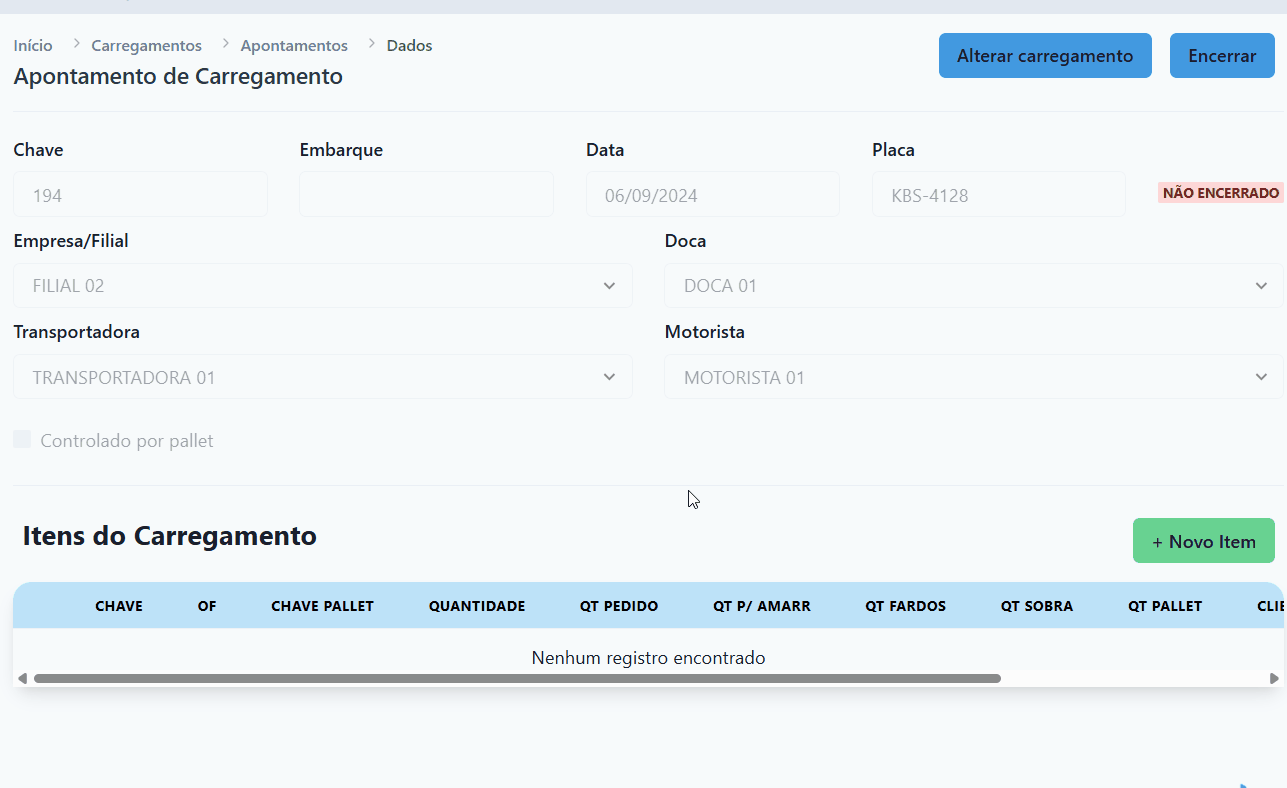
Task: Sort by the QUANTIDADE column header
Action: tap(477, 606)
